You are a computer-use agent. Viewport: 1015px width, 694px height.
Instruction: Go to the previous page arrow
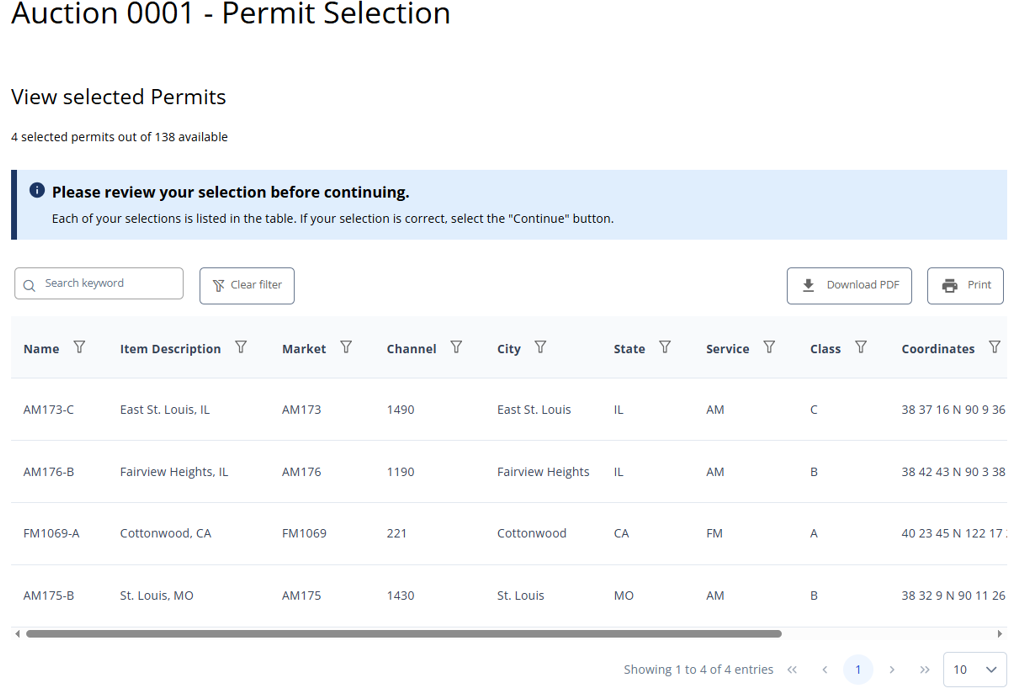[825, 670]
